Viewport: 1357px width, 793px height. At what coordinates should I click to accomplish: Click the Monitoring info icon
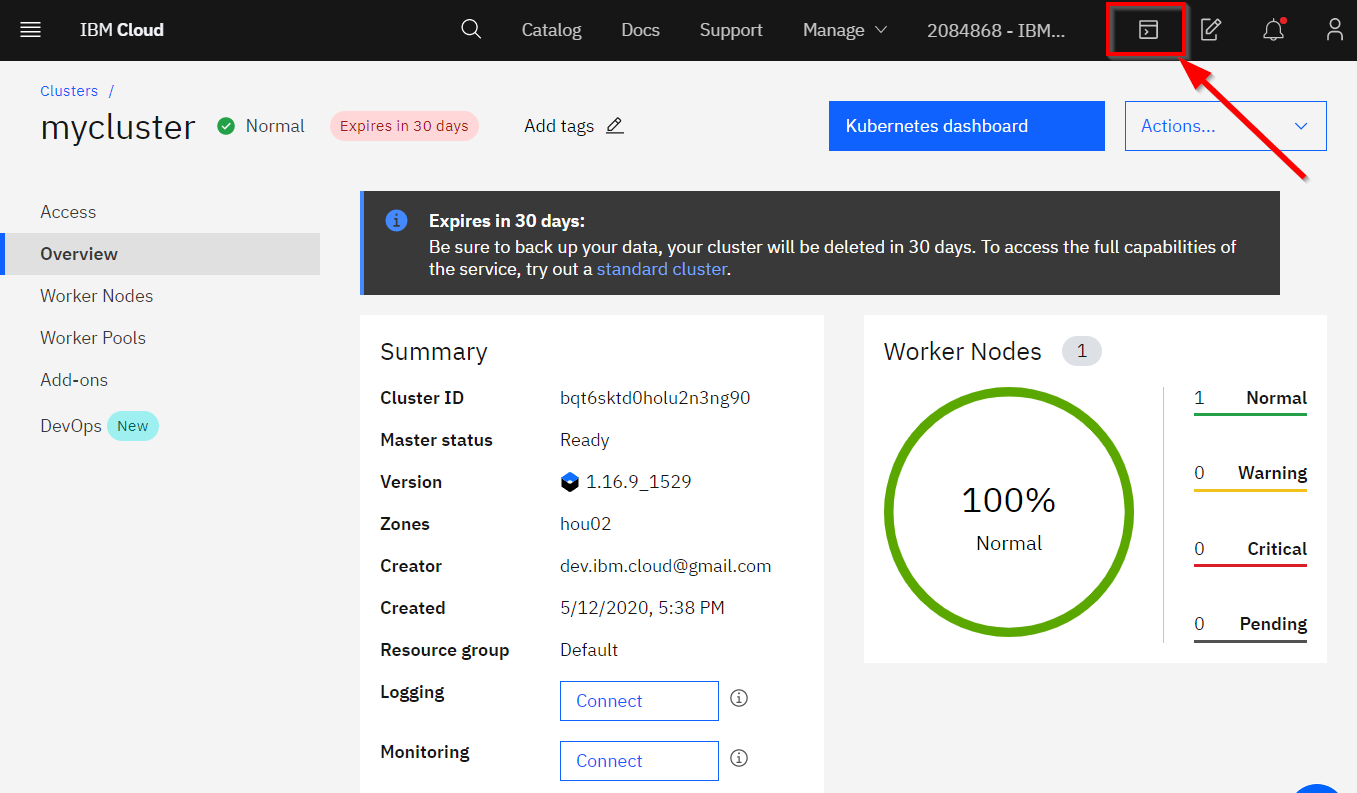tap(739, 758)
